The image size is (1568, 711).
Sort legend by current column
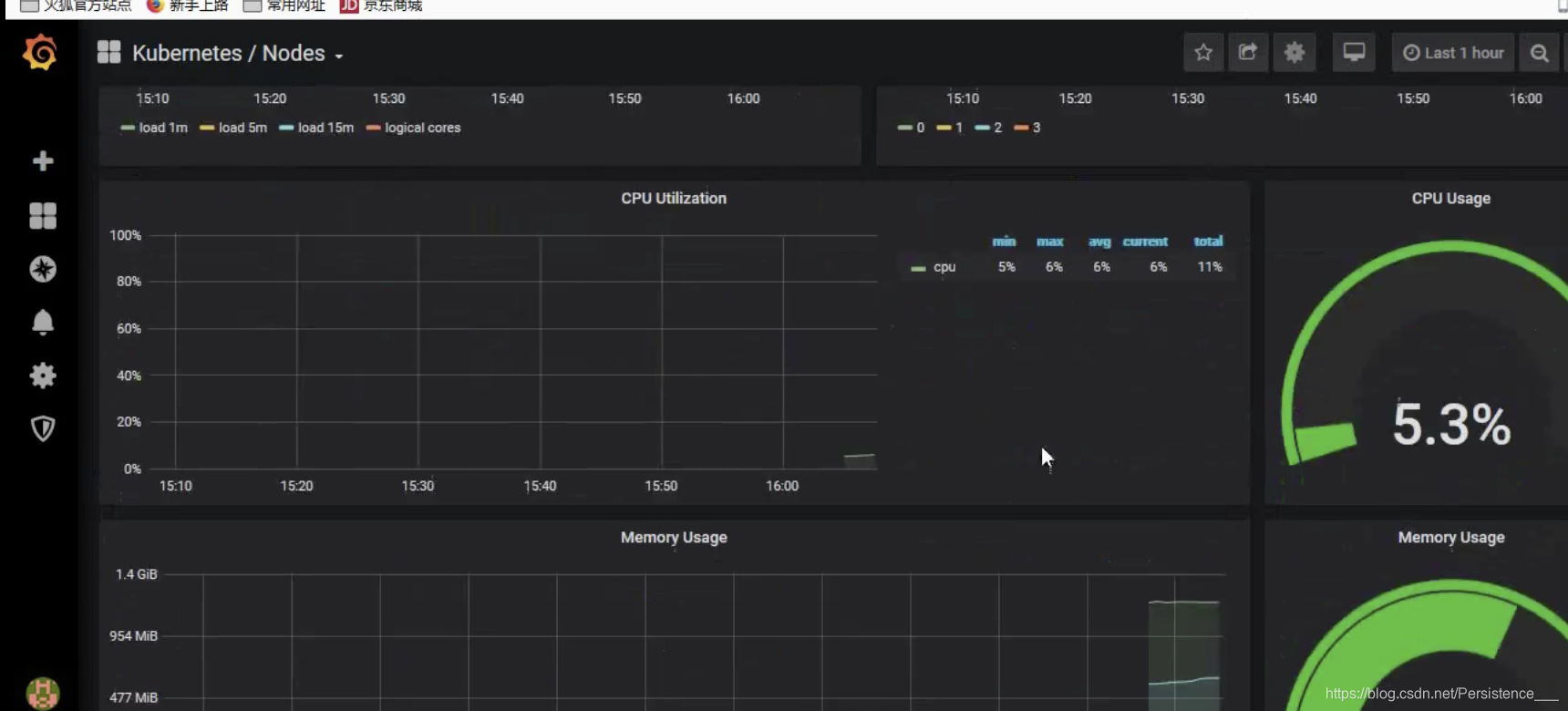click(1145, 242)
